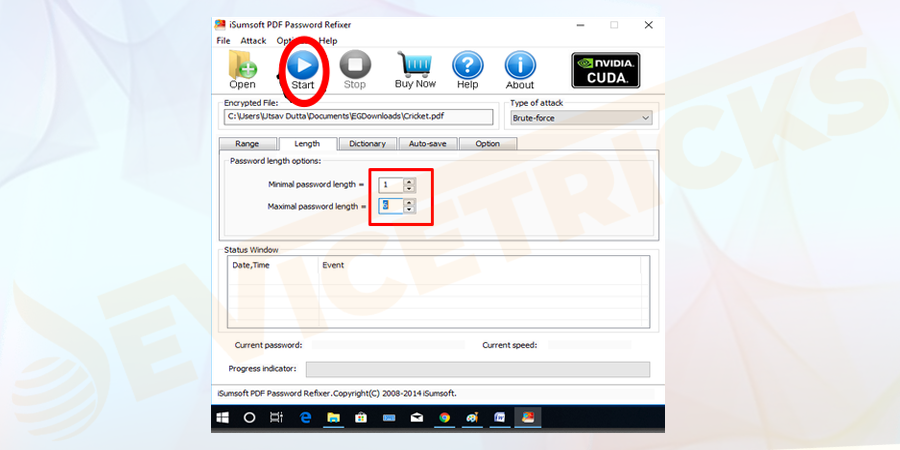Increase the maximal password length
Viewport: 900px width, 450px height.
tap(409, 203)
